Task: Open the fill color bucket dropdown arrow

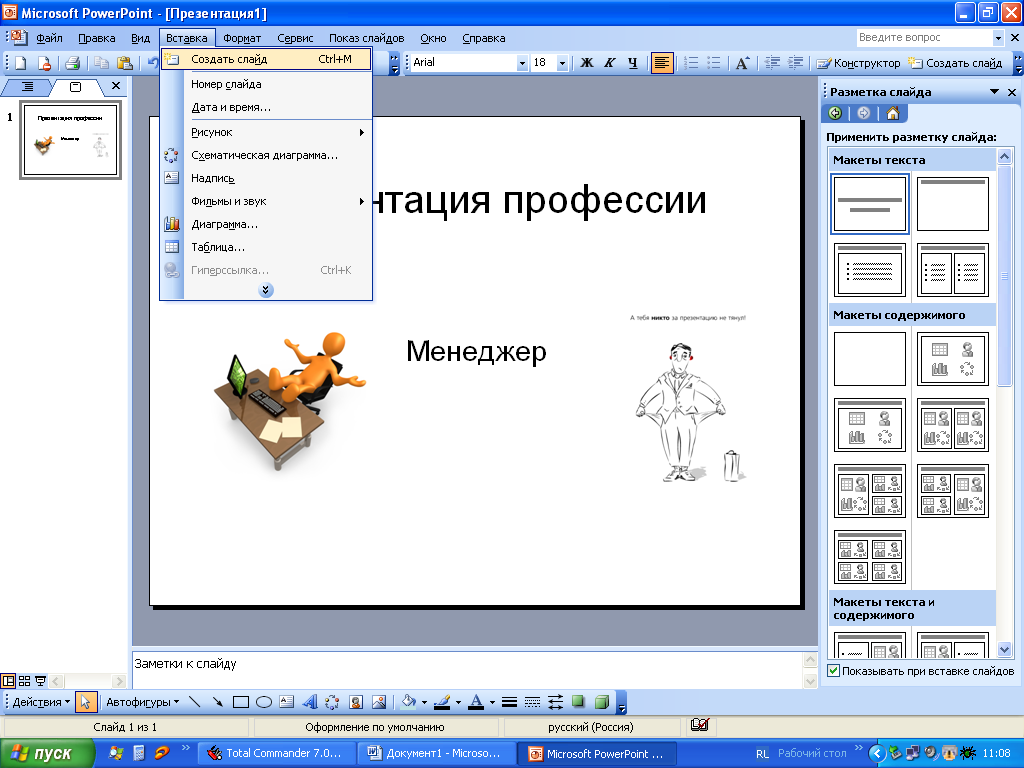Action: click(425, 702)
